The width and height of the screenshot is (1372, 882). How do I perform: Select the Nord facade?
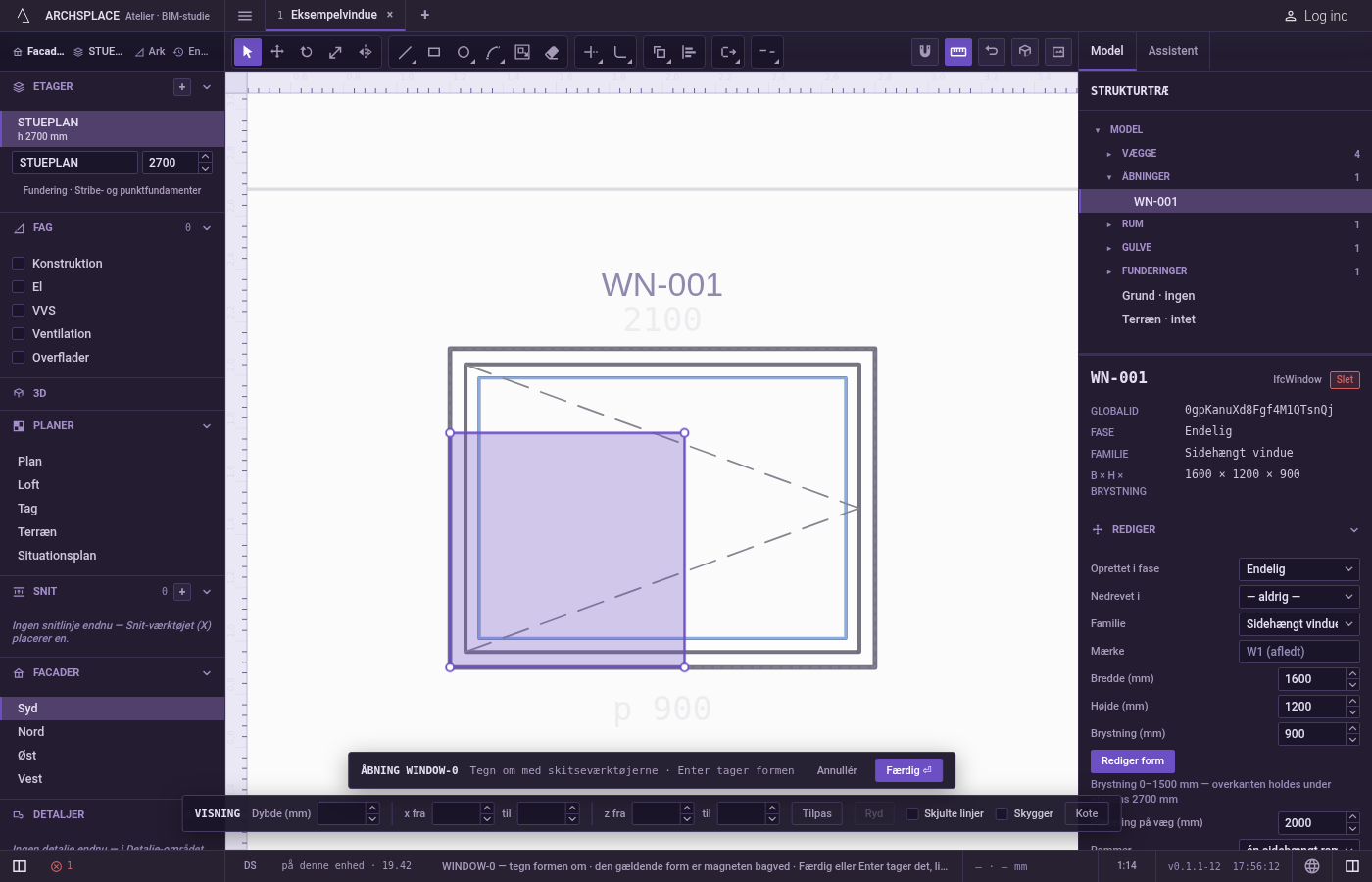[31, 732]
